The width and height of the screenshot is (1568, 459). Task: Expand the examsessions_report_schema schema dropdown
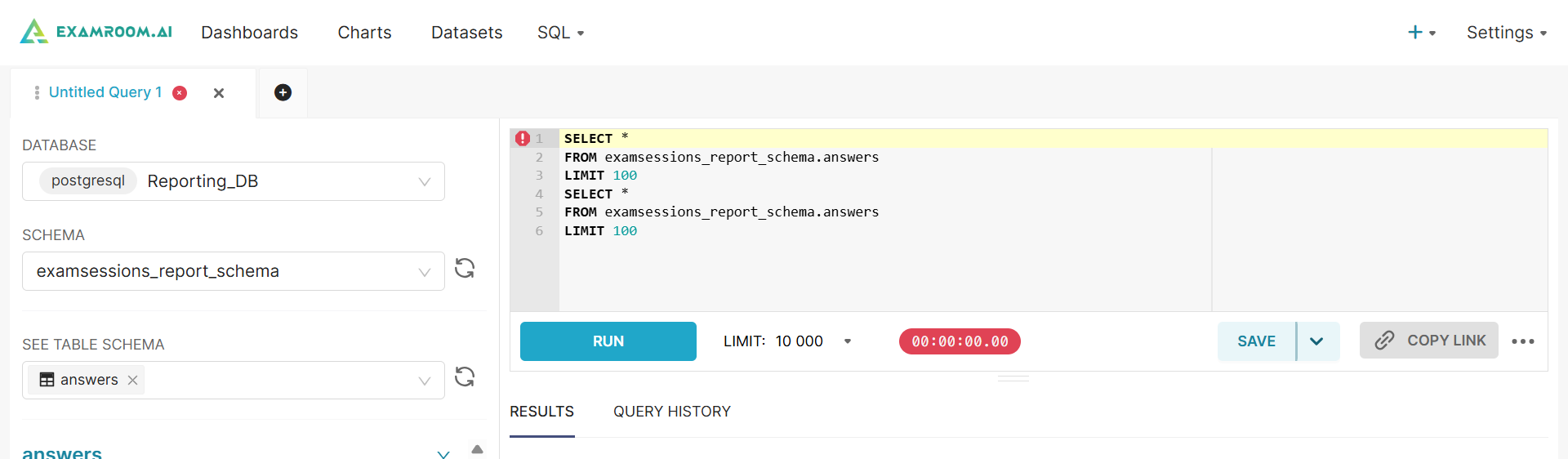[234, 271]
